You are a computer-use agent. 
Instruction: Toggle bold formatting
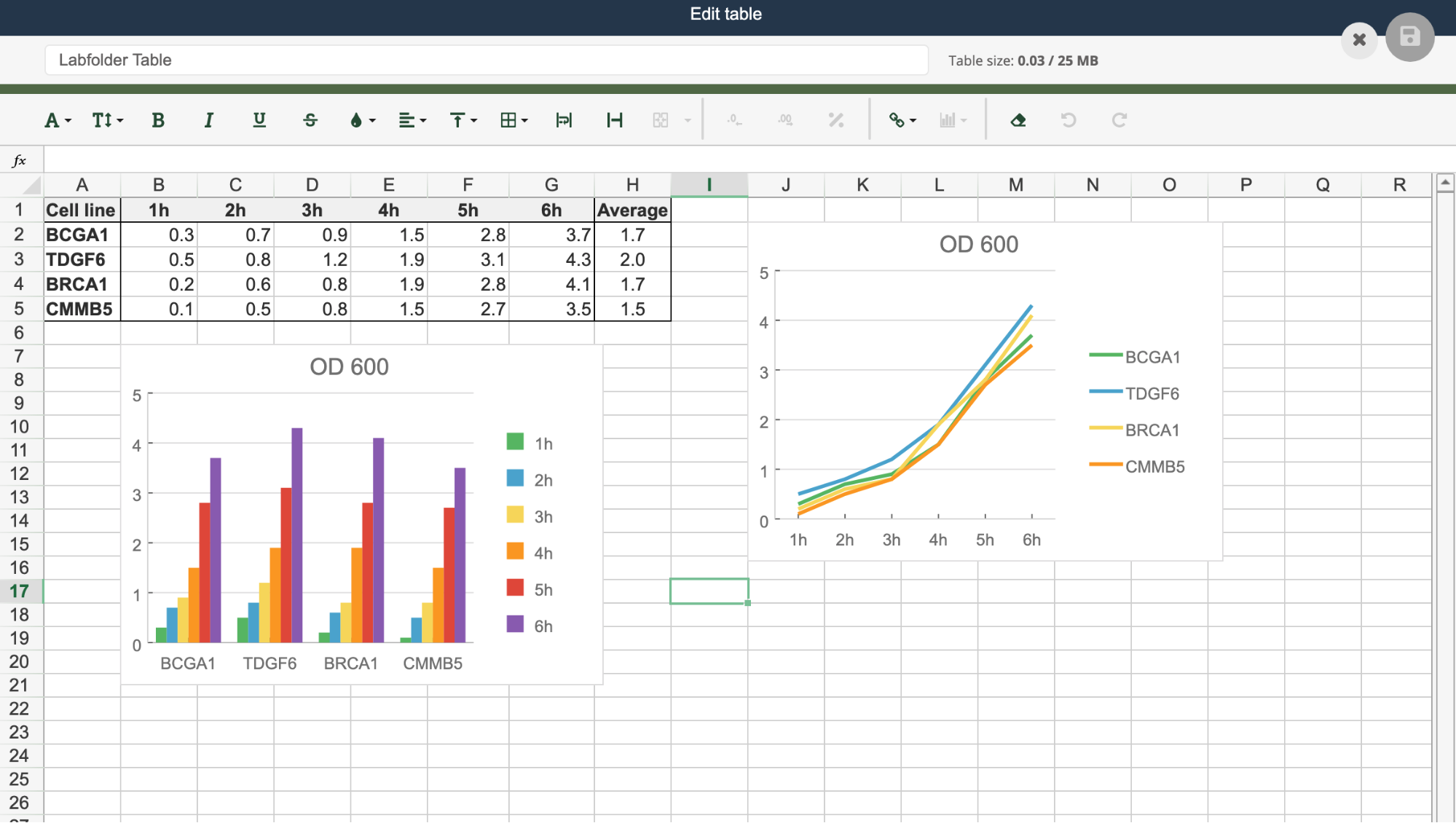coord(158,120)
